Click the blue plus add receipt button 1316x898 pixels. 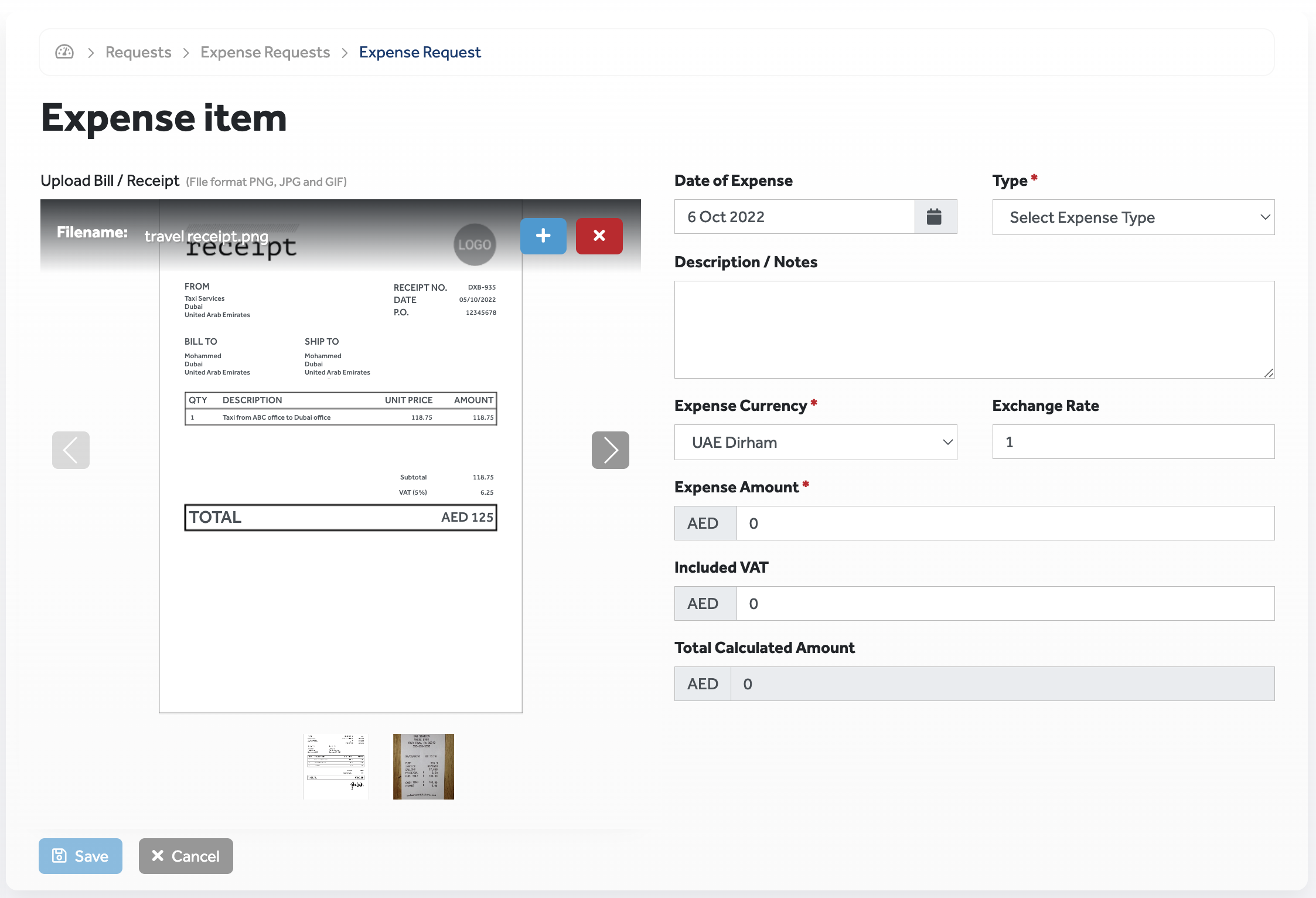[543, 236]
